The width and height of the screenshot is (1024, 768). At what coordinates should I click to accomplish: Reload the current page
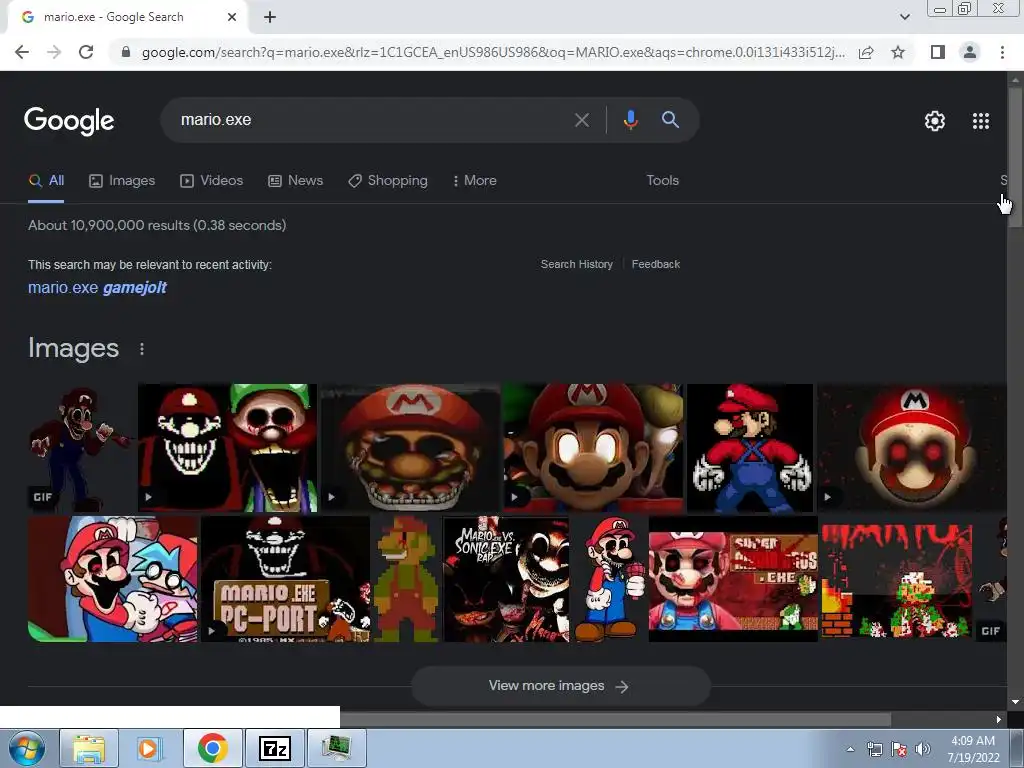(x=86, y=52)
